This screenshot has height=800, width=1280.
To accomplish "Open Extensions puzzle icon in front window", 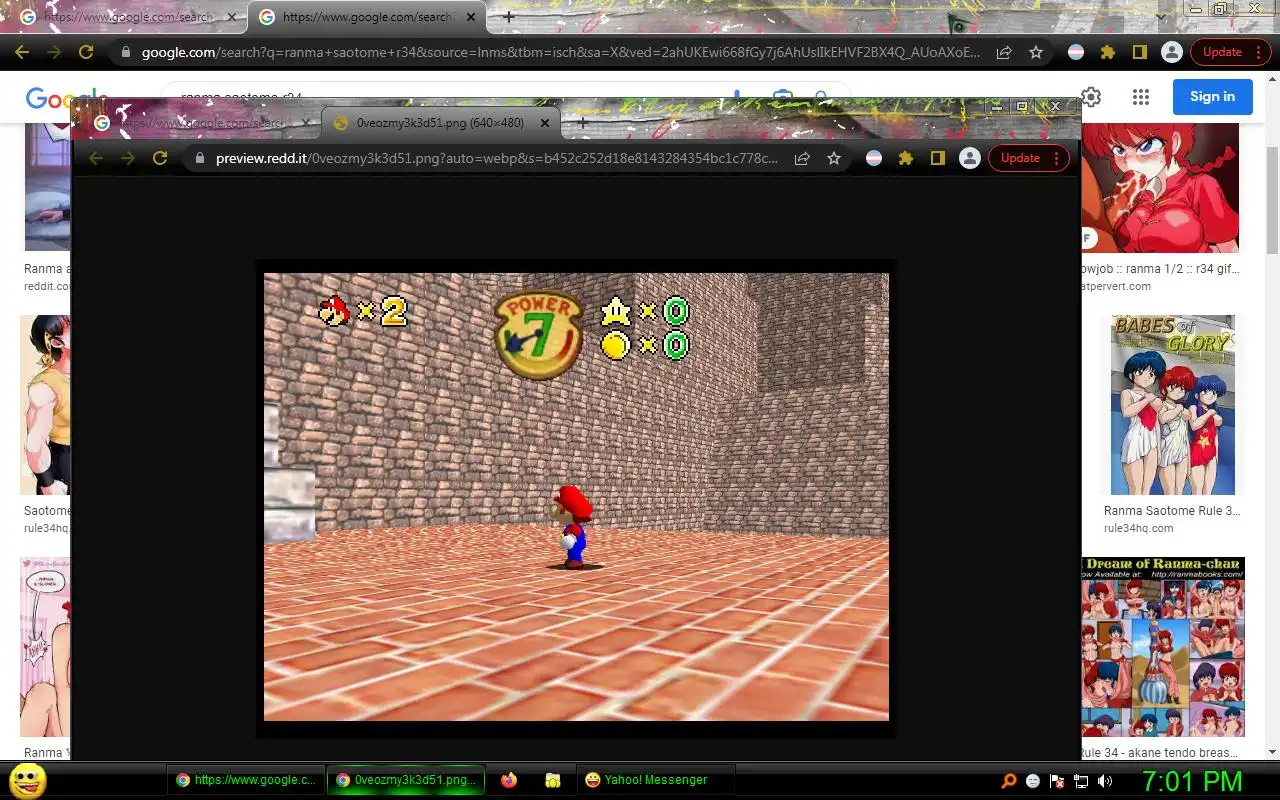I will [x=906, y=158].
